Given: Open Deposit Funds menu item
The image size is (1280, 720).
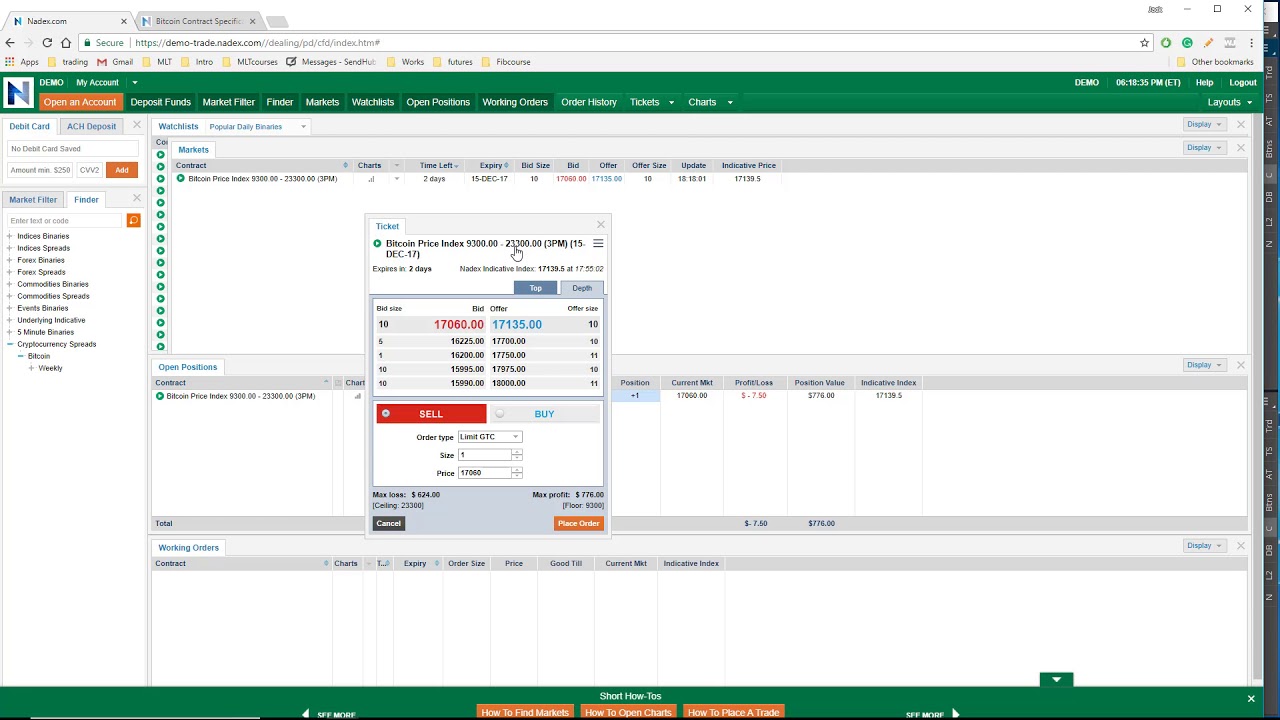Looking at the screenshot, I should pos(160,102).
